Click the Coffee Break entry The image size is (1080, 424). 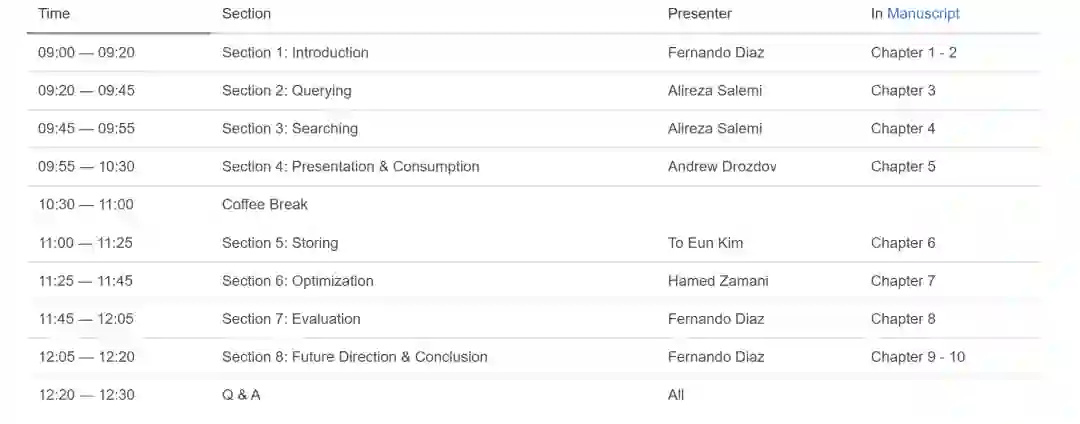pos(265,205)
